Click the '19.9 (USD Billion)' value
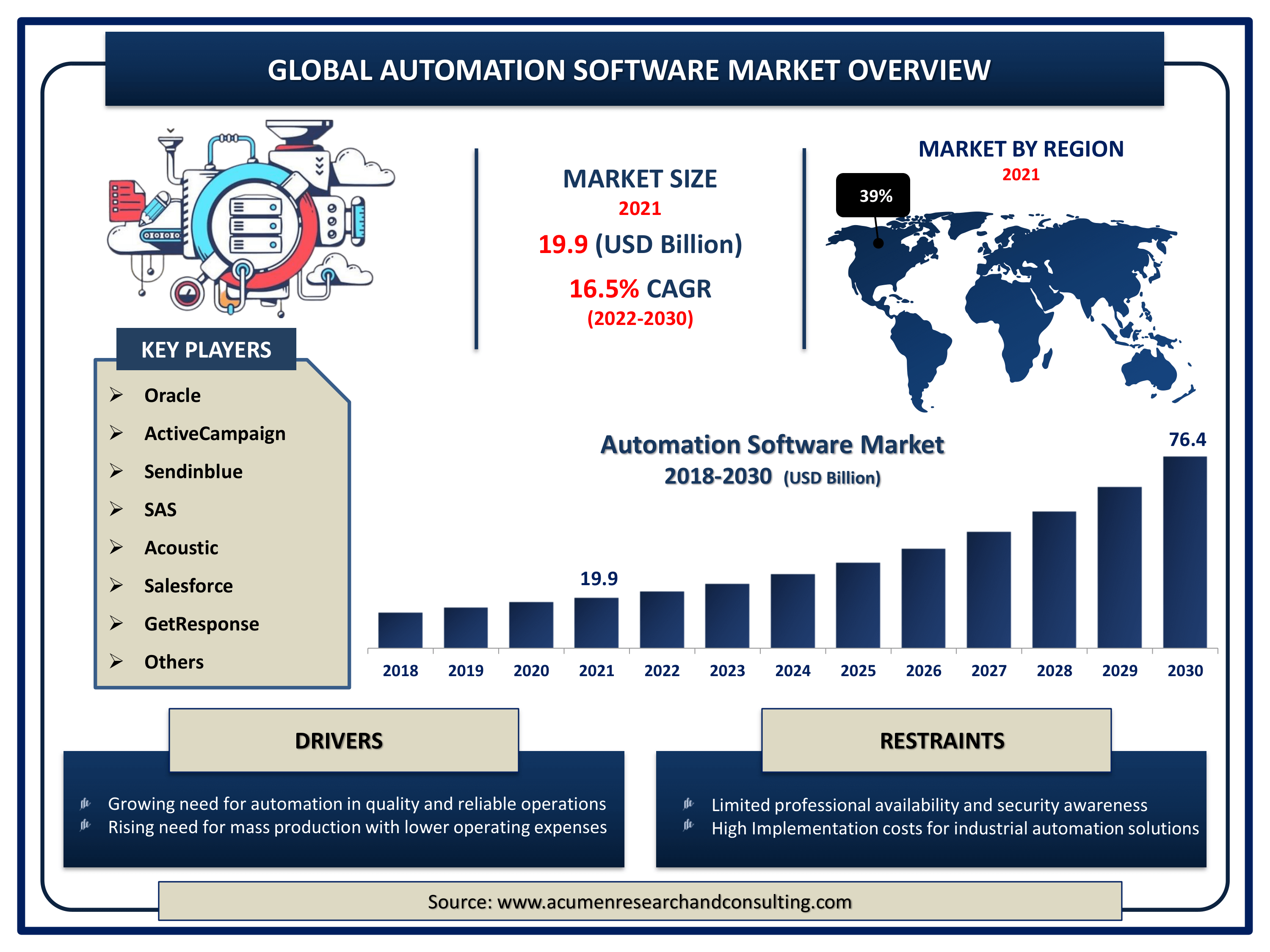Viewport: 1270px width, 952px height. (640, 245)
